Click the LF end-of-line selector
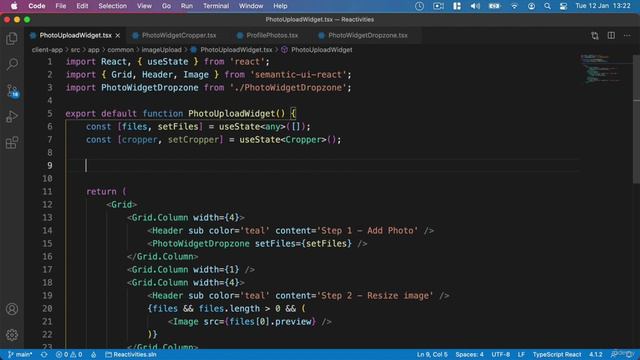The width and height of the screenshot is (640, 360). pyautogui.click(x=521, y=354)
